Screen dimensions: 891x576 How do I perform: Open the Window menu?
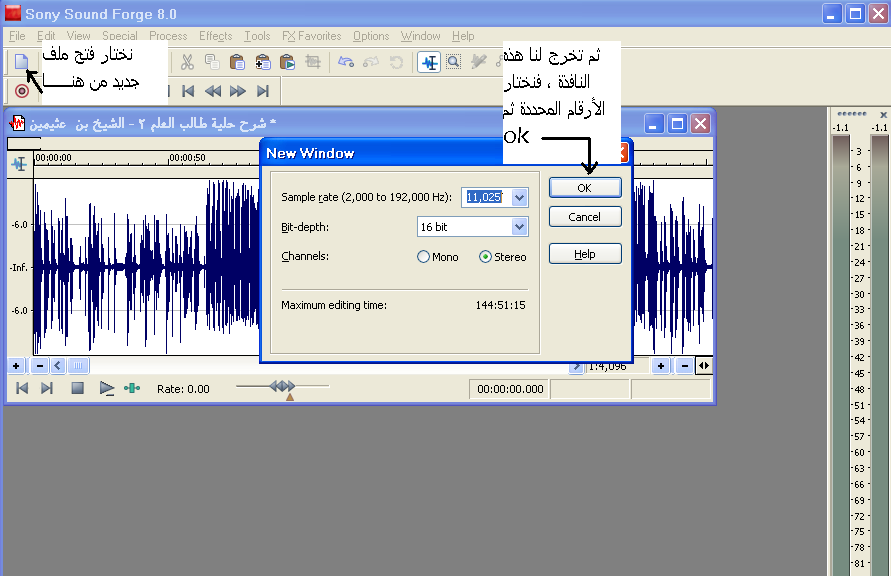pos(420,36)
